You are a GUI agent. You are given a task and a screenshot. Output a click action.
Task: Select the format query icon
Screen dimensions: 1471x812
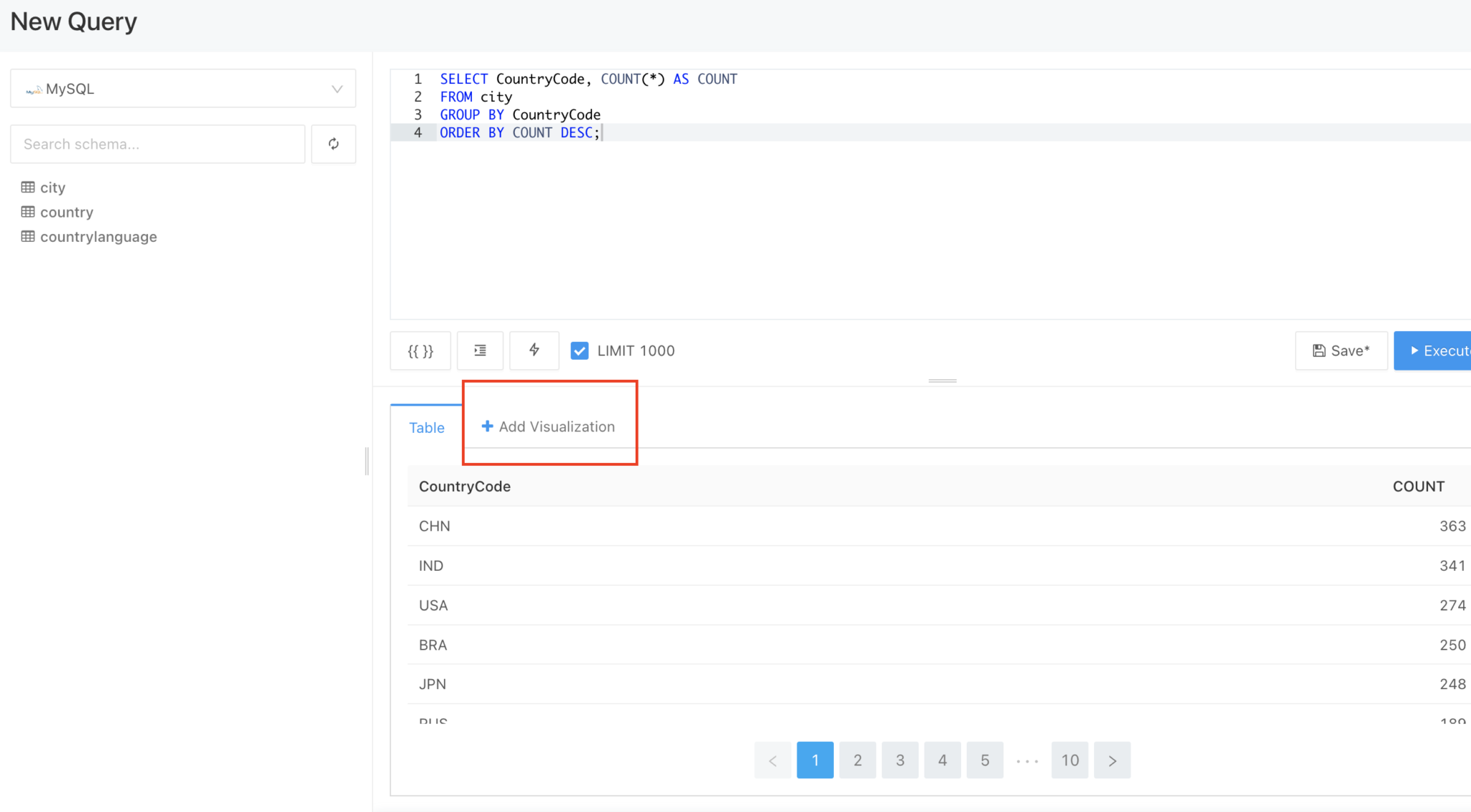click(x=480, y=350)
